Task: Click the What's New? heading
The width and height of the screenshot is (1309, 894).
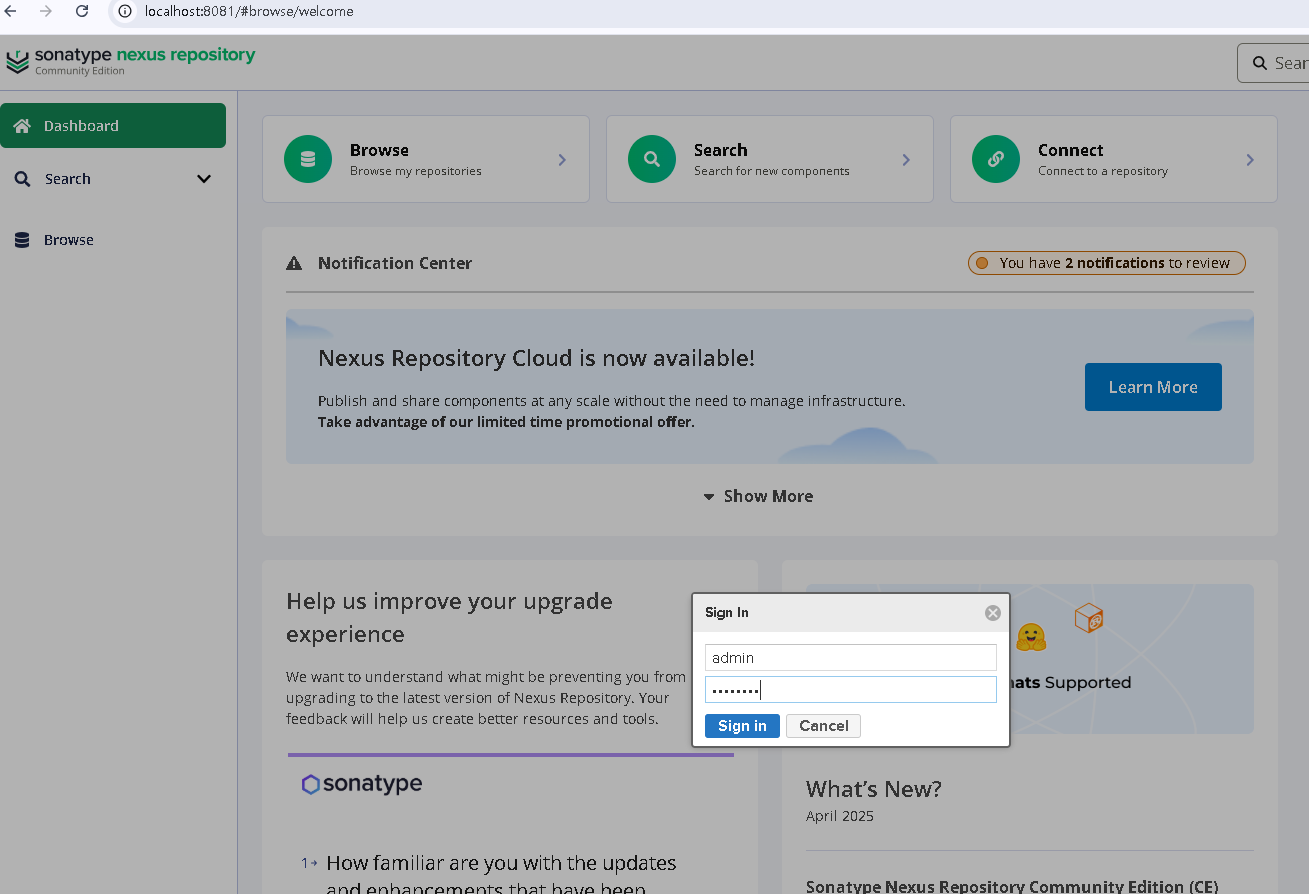Action: pos(874,789)
